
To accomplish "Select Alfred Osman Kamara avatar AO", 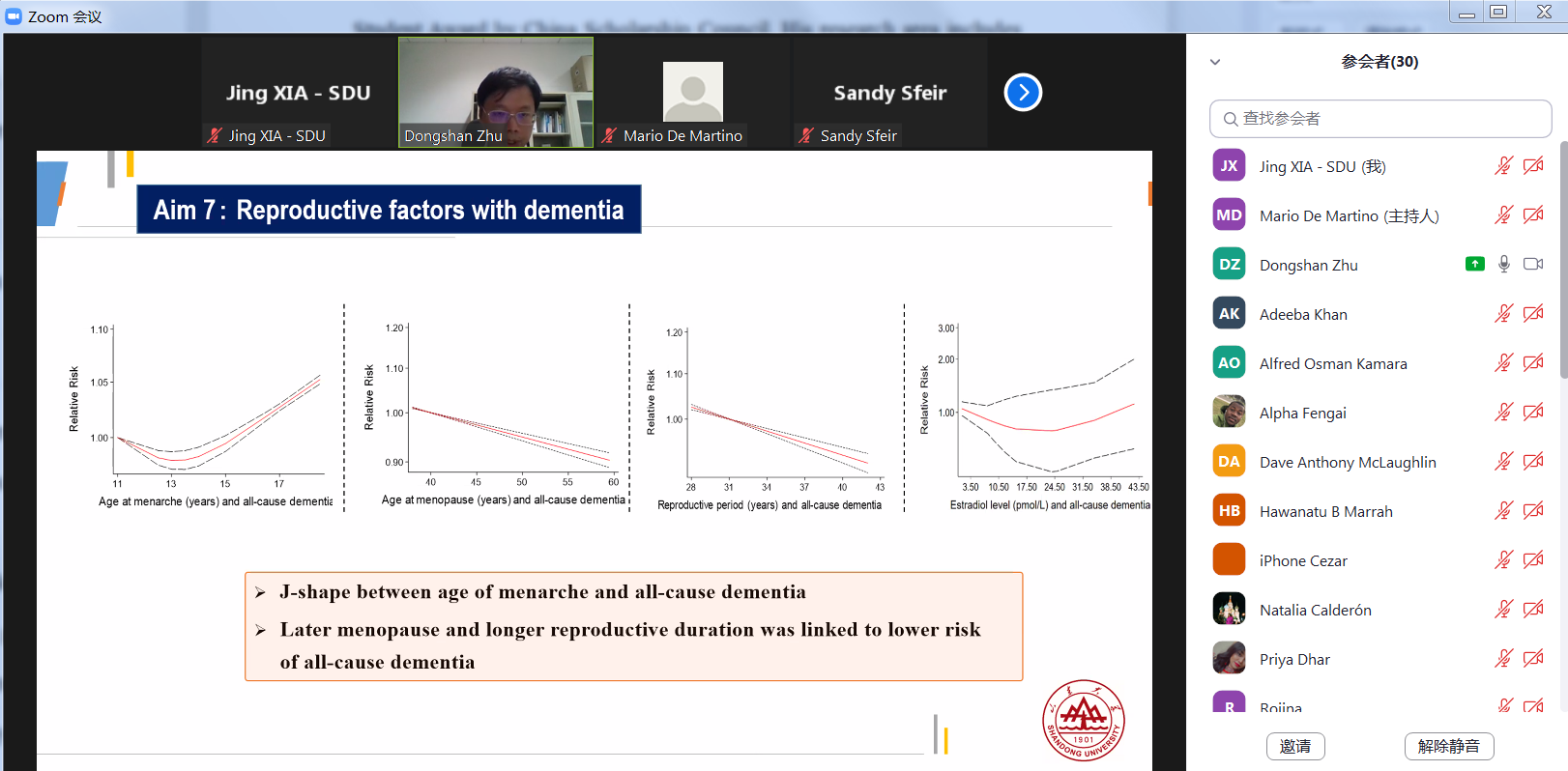I will pos(1229,363).
